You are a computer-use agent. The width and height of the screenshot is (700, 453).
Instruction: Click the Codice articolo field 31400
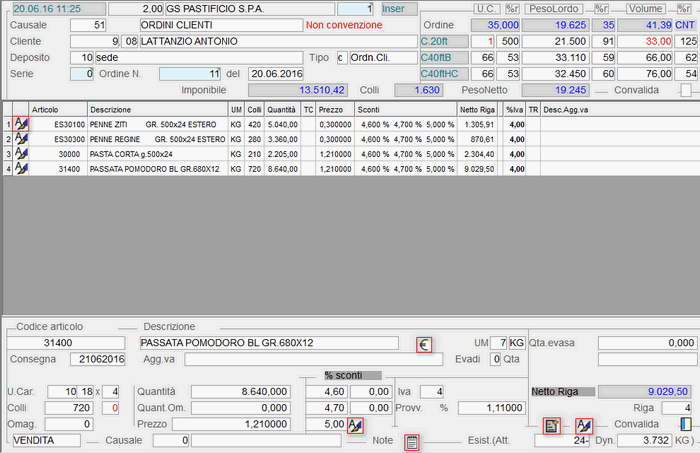(66, 343)
